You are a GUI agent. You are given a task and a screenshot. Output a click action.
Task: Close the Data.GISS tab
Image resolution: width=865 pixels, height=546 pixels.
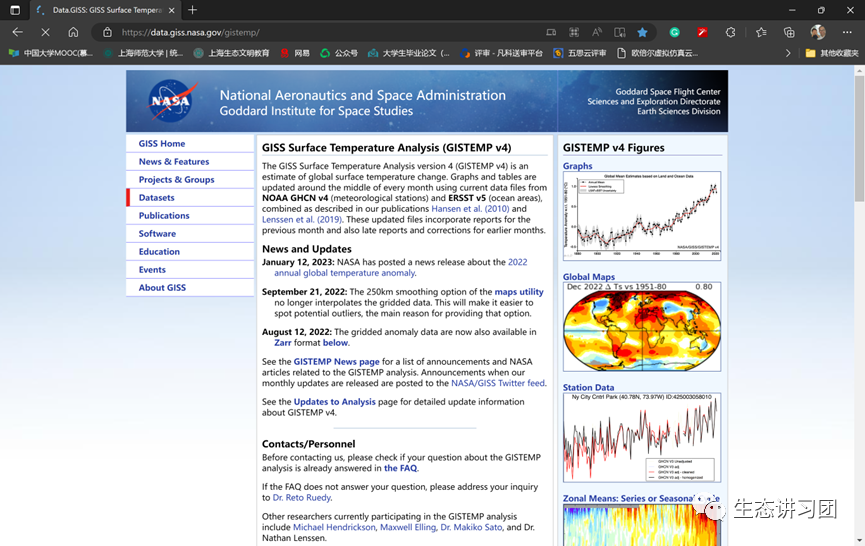pyautogui.click(x=172, y=10)
